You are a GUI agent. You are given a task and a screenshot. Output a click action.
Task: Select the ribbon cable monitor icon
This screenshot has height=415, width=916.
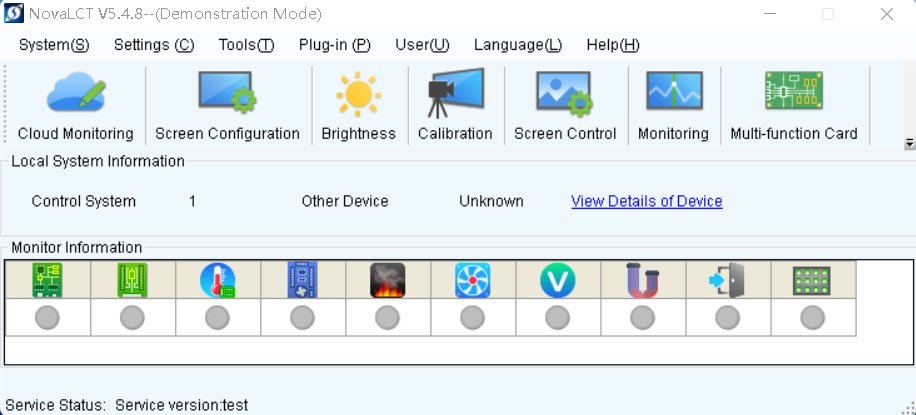643,280
